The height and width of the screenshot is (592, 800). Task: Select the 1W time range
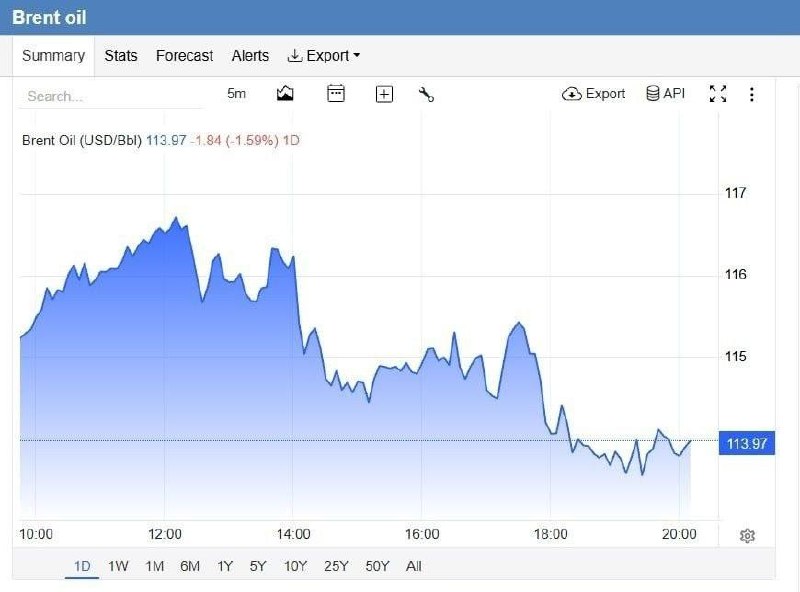tap(118, 566)
